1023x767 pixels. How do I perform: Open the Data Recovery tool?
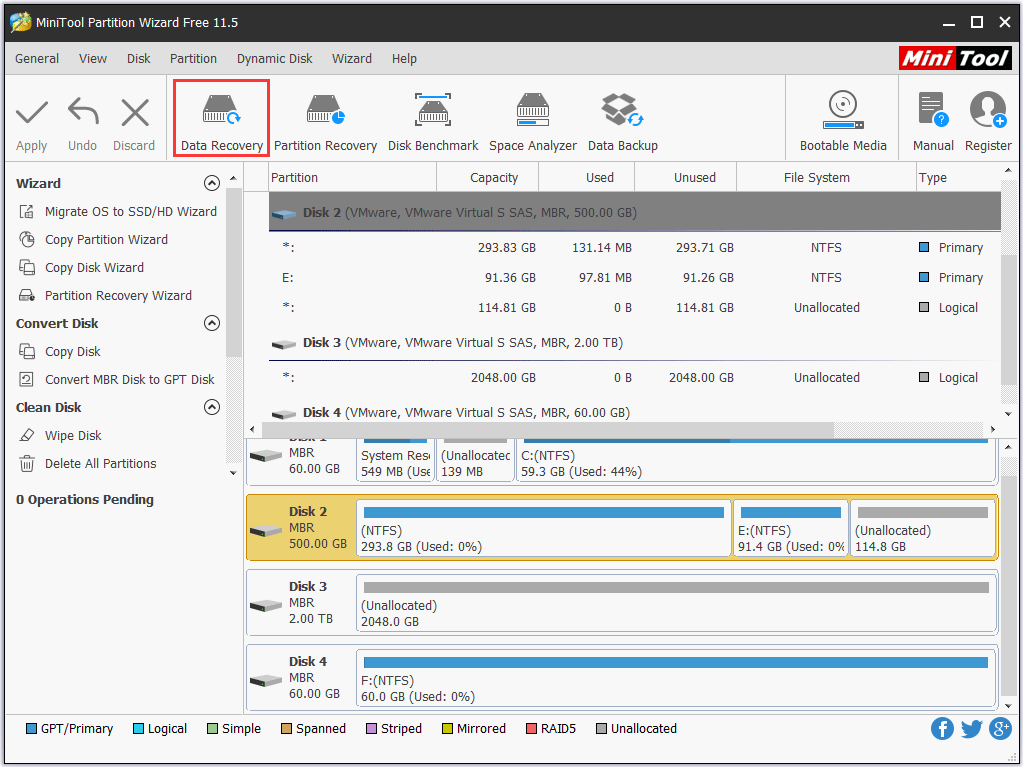pyautogui.click(x=221, y=119)
